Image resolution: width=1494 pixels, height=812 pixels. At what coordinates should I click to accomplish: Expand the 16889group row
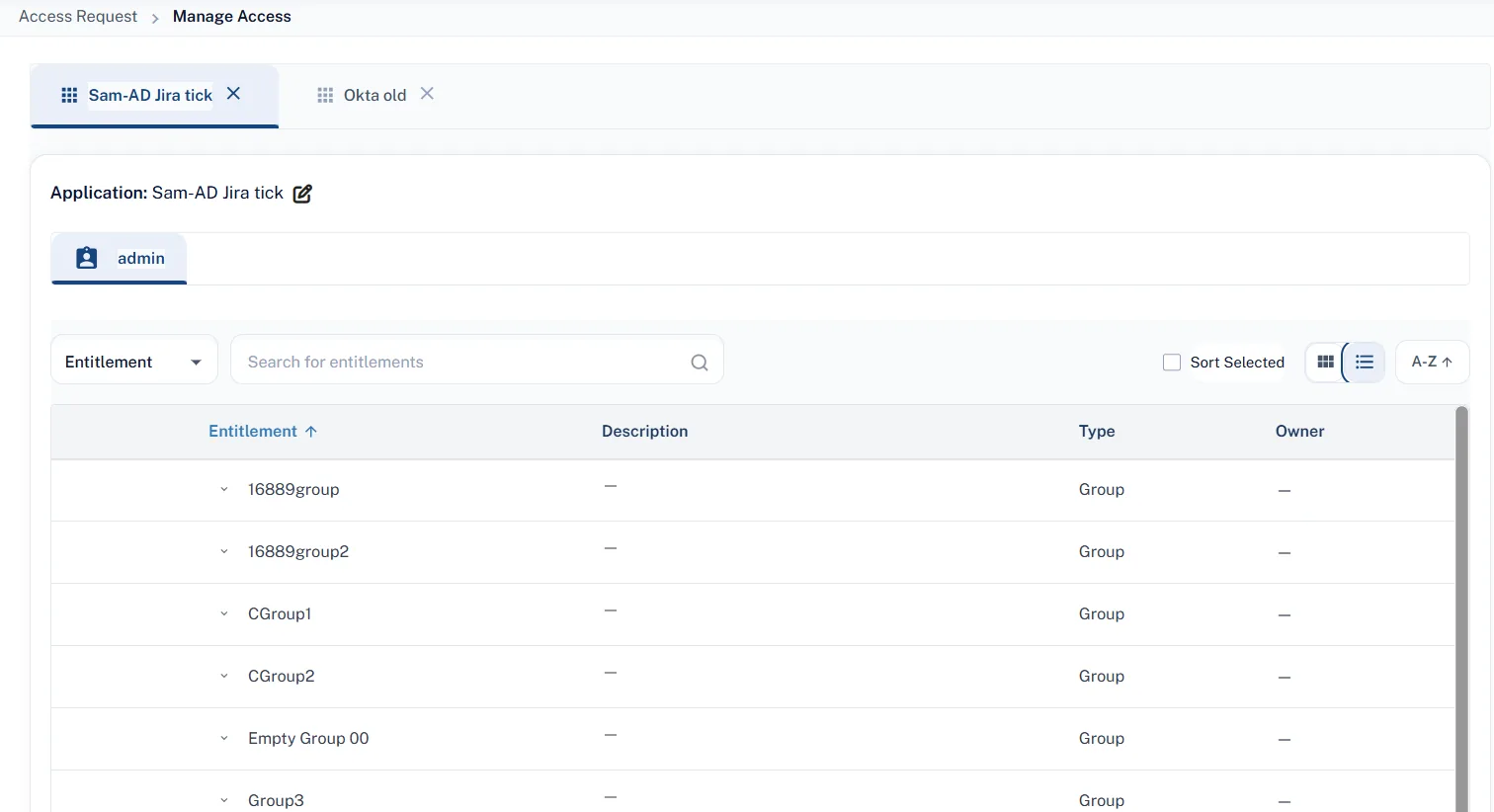pos(224,490)
